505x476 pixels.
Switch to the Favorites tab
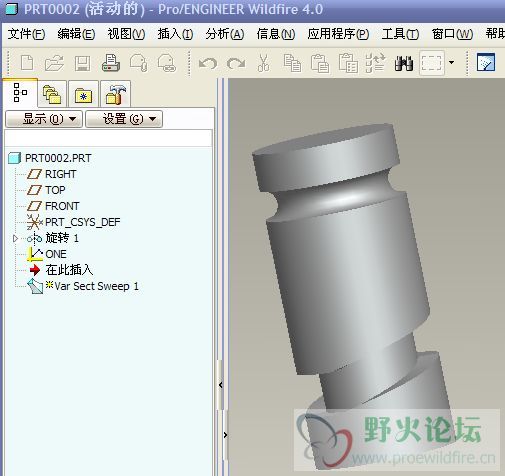coord(83,94)
